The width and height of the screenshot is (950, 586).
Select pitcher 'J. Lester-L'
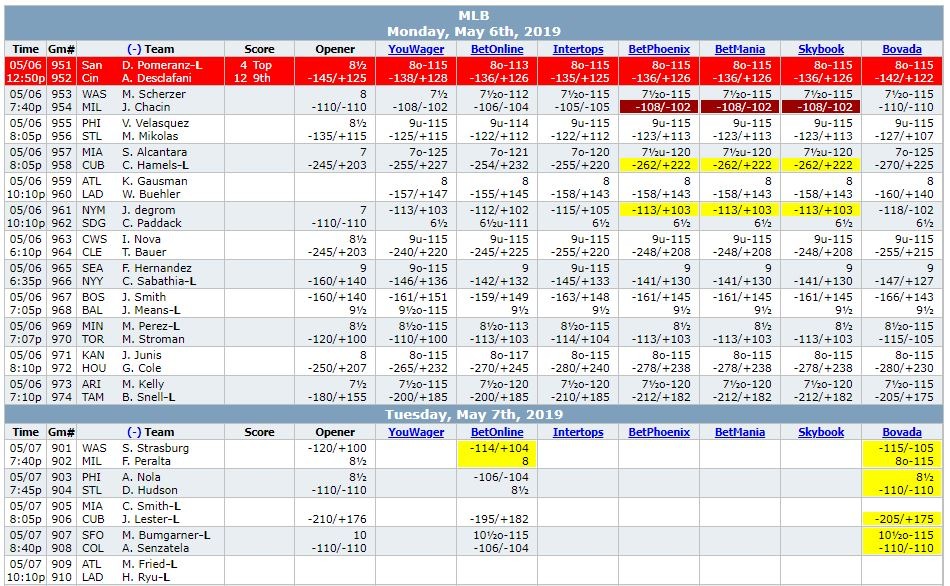150,519
